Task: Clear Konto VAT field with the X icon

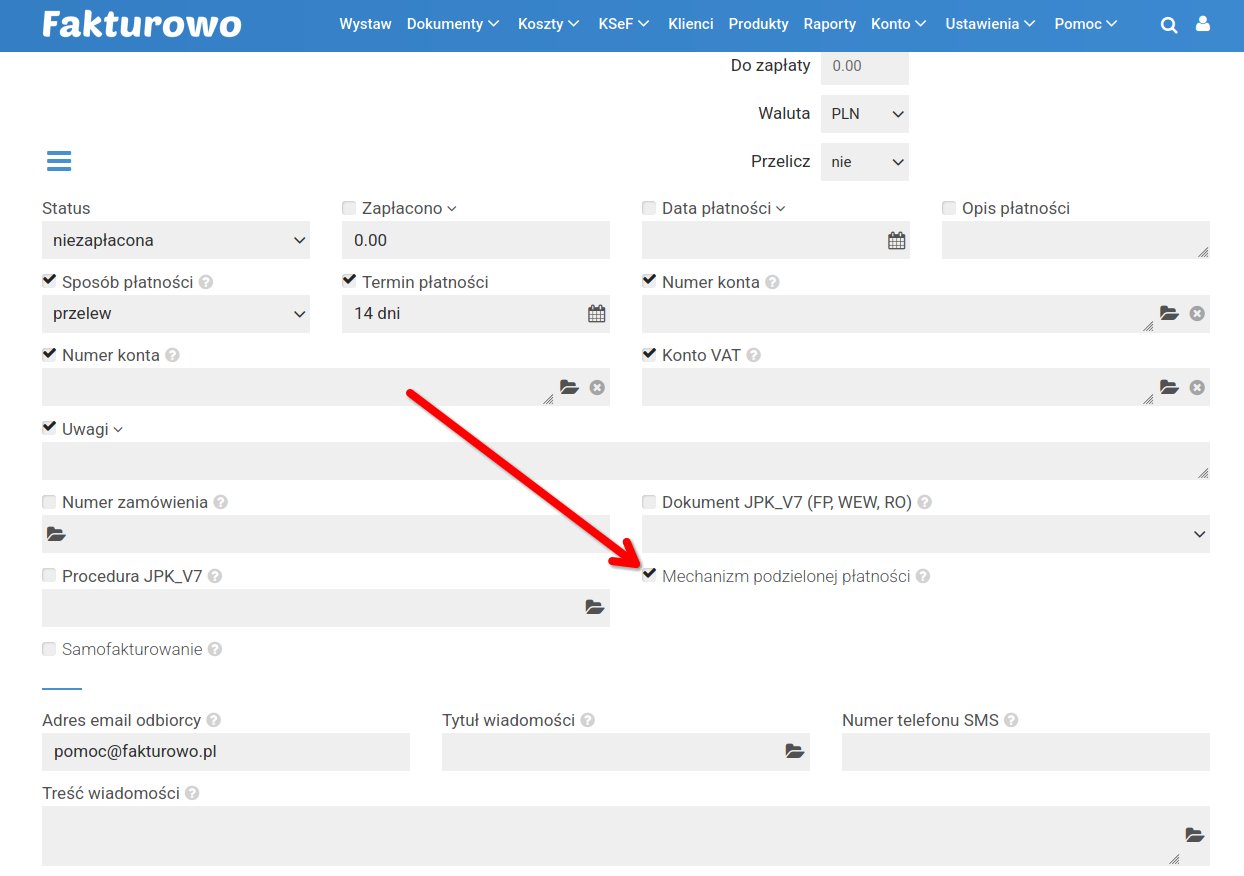Action: (1197, 387)
